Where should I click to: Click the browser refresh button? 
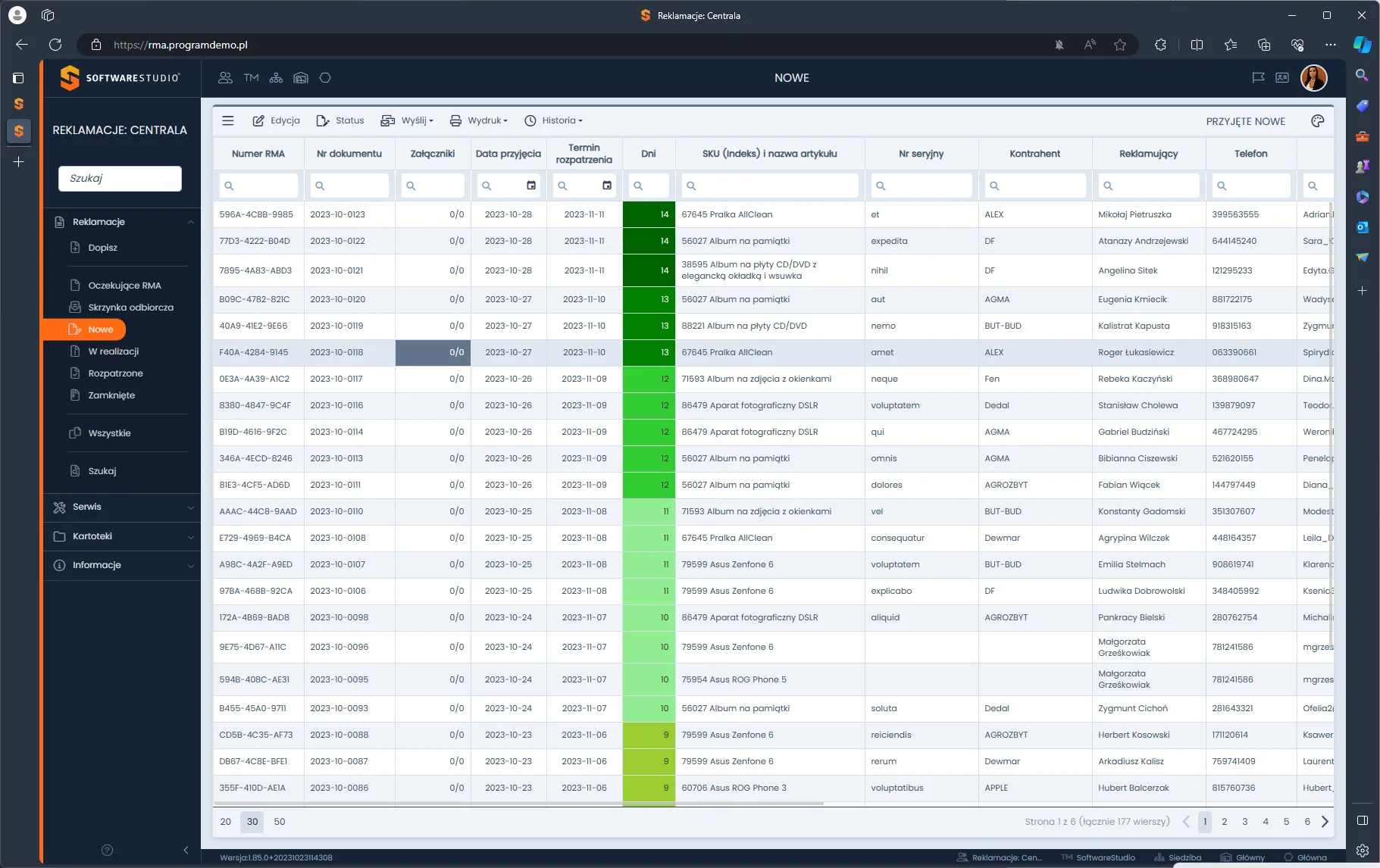point(55,45)
